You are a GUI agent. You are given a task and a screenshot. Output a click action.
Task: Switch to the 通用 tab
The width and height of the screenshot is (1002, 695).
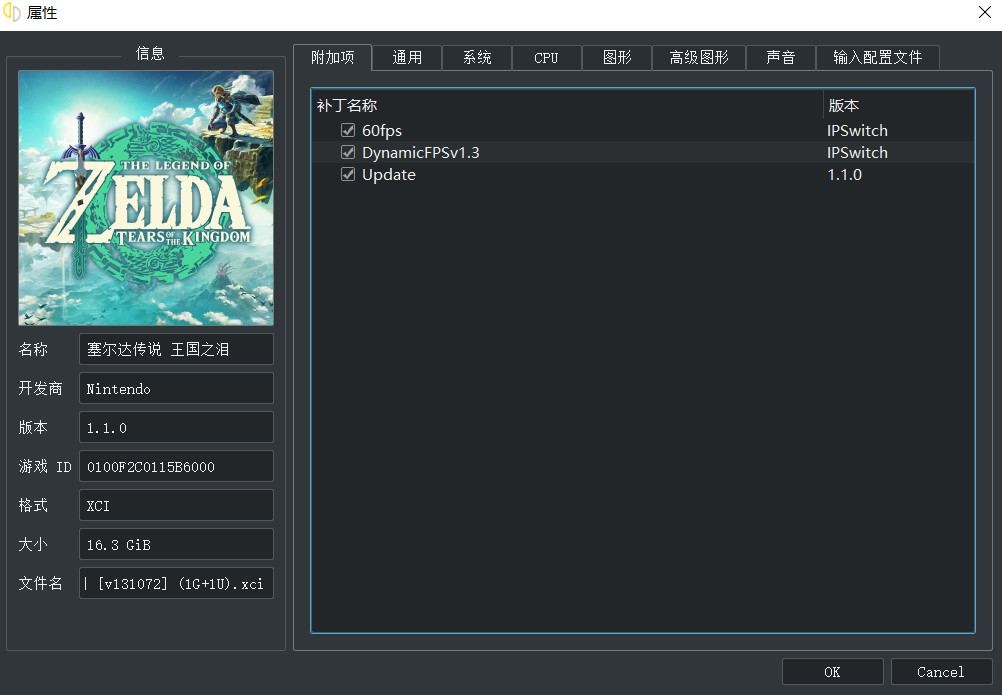(x=406, y=57)
